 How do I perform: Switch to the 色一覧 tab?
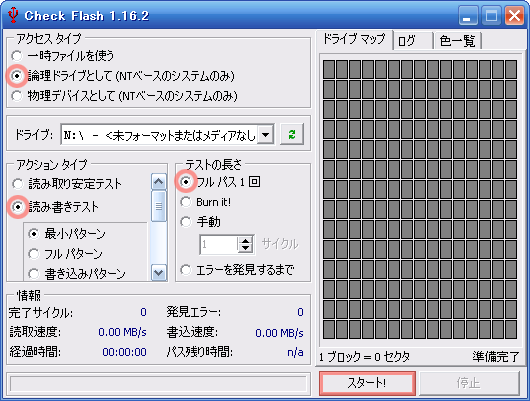457,41
